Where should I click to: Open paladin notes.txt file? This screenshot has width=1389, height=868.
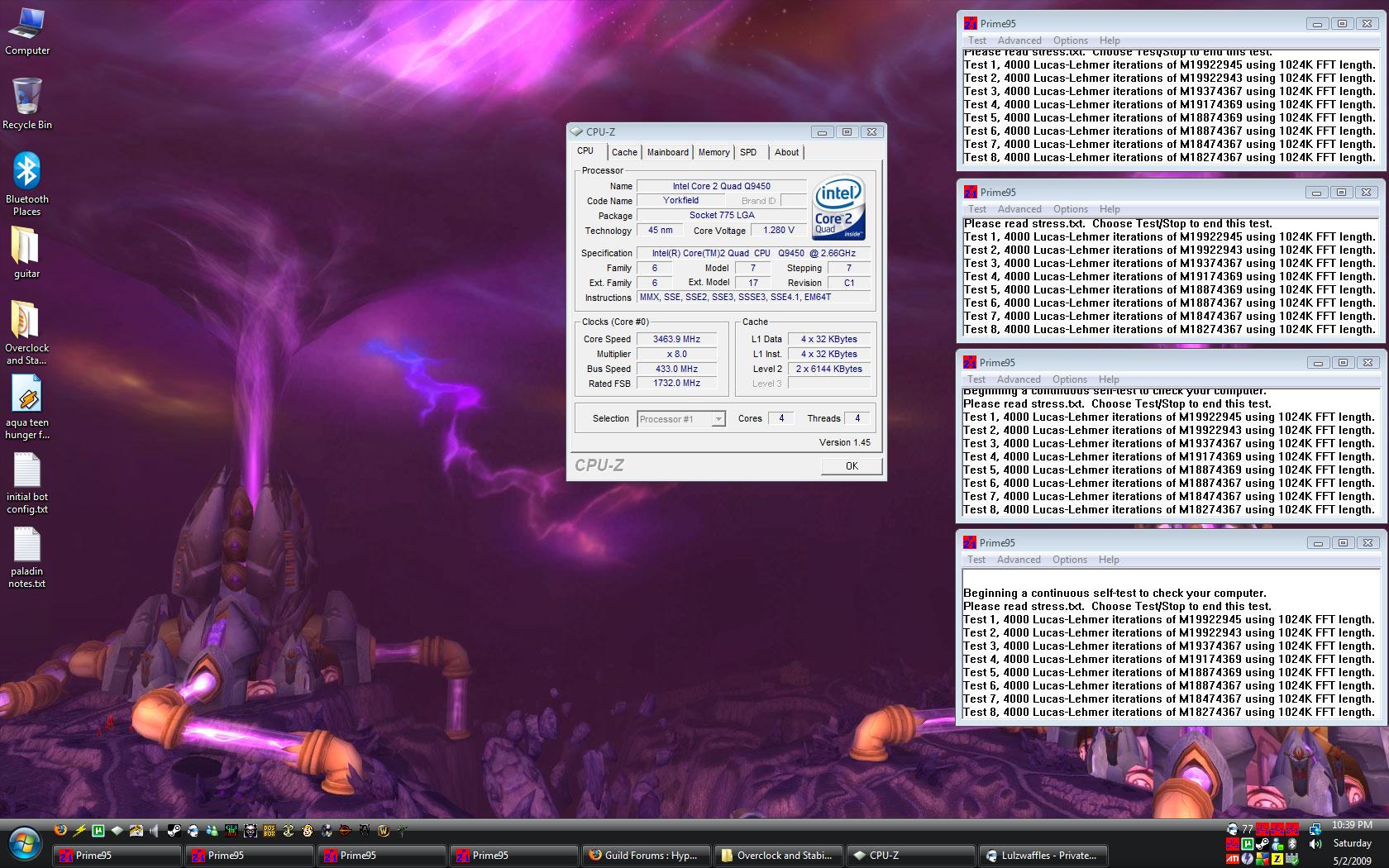pos(27,557)
